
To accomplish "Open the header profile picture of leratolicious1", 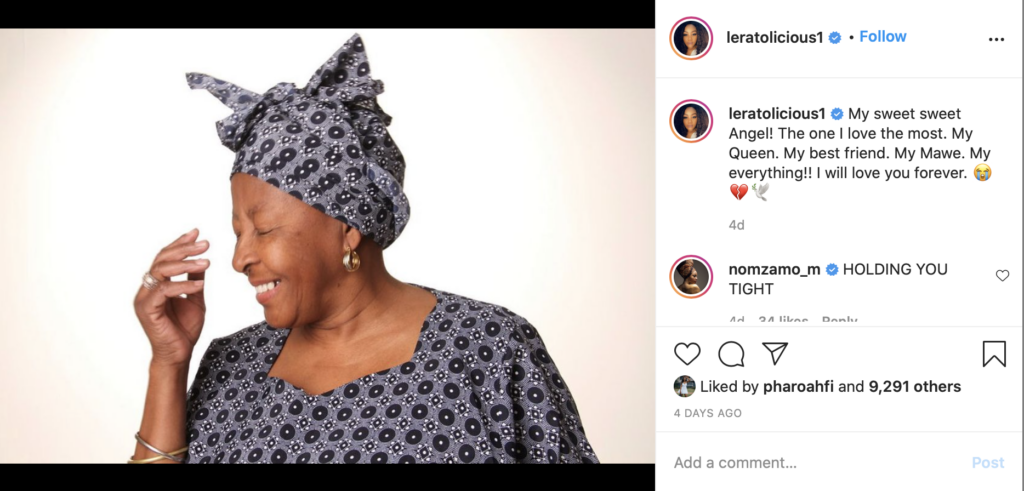I will coord(691,39).
